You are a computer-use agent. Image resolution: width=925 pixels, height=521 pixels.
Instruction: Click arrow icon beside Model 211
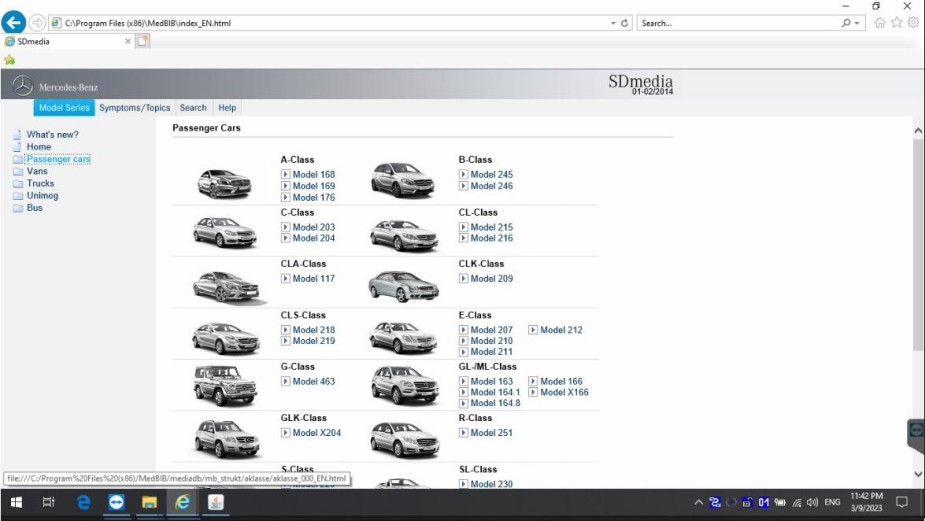pyautogui.click(x=464, y=352)
